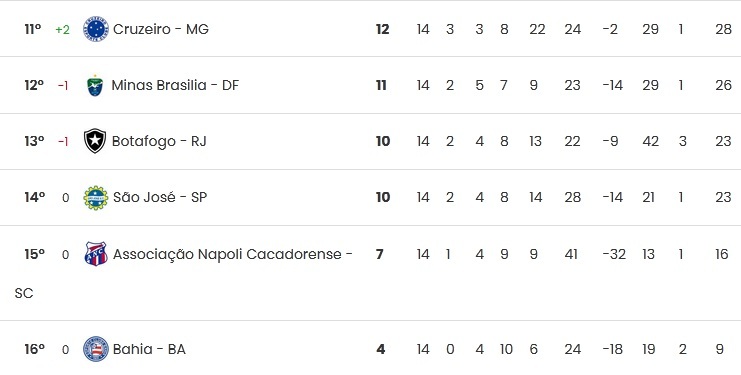Click the Botafogo star shield crest
The width and height of the screenshot is (741, 375).
[95, 141]
